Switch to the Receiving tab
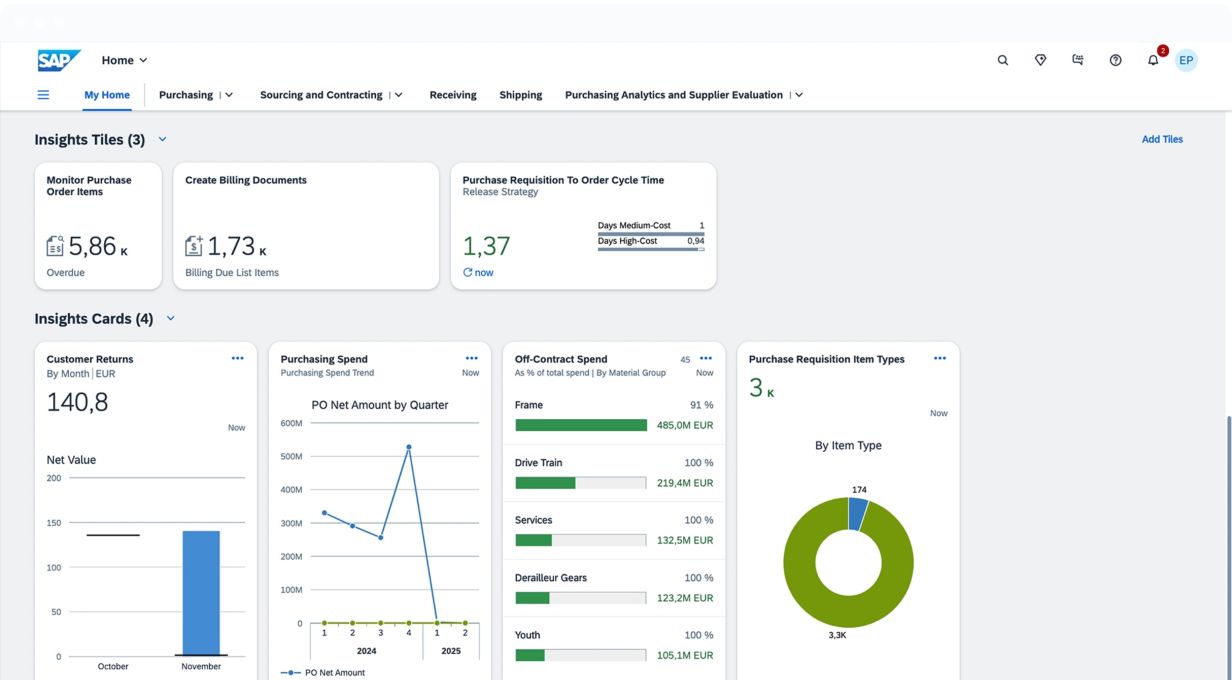 pyautogui.click(x=453, y=95)
